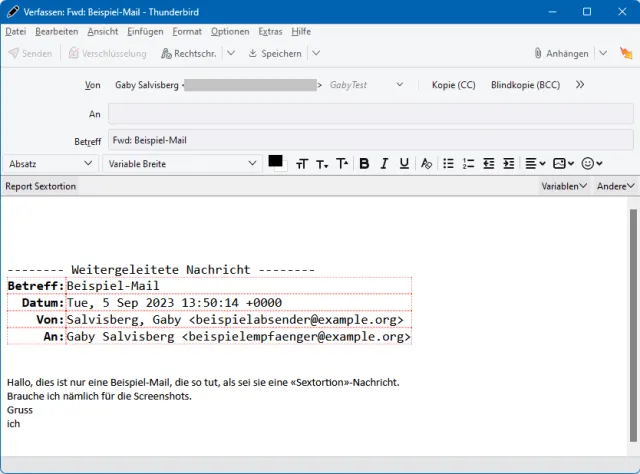Click the Report Sextortion button
The width and height of the screenshot is (640, 474).
point(40,186)
